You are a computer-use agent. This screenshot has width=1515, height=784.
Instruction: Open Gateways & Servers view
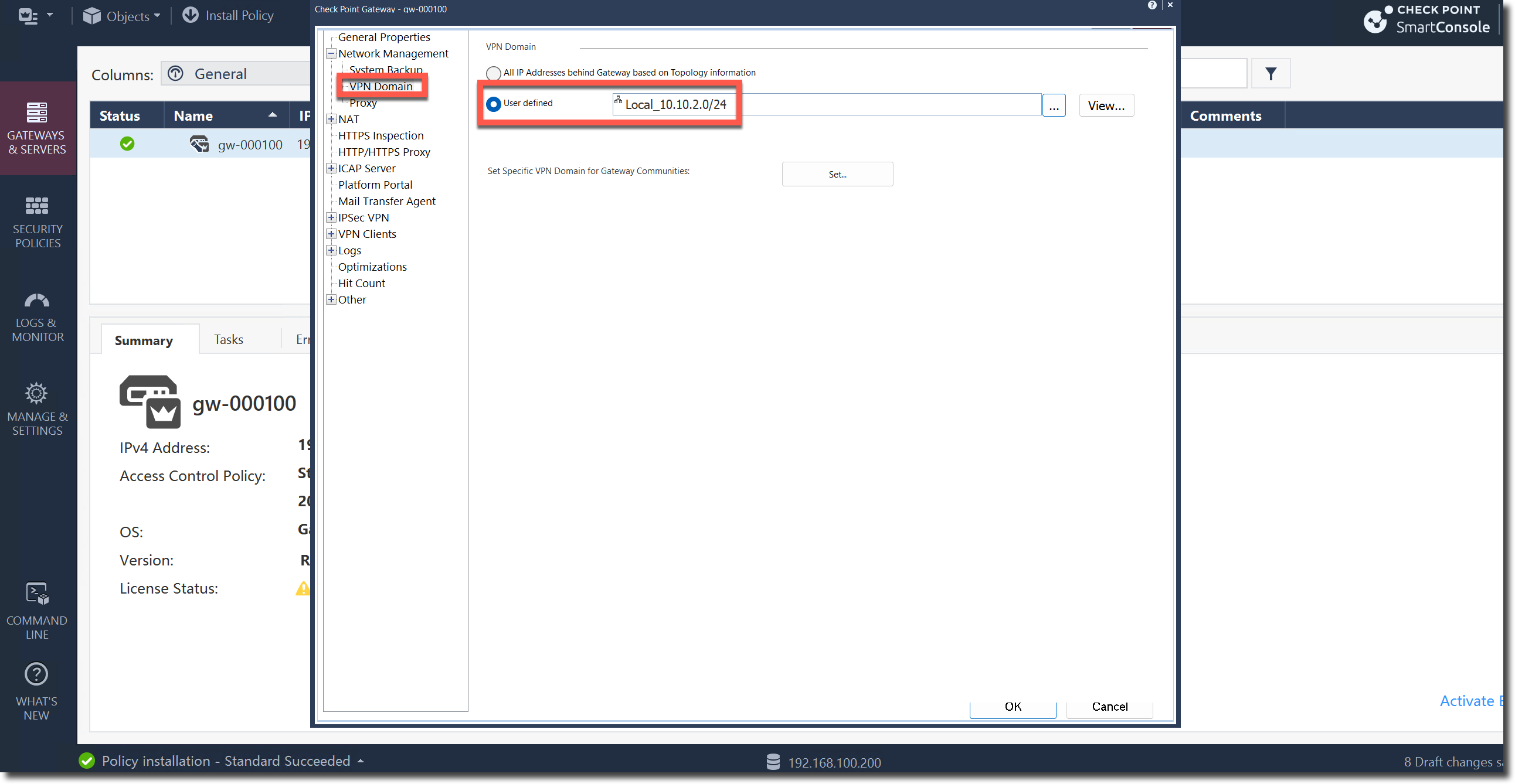tap(36, 127)
